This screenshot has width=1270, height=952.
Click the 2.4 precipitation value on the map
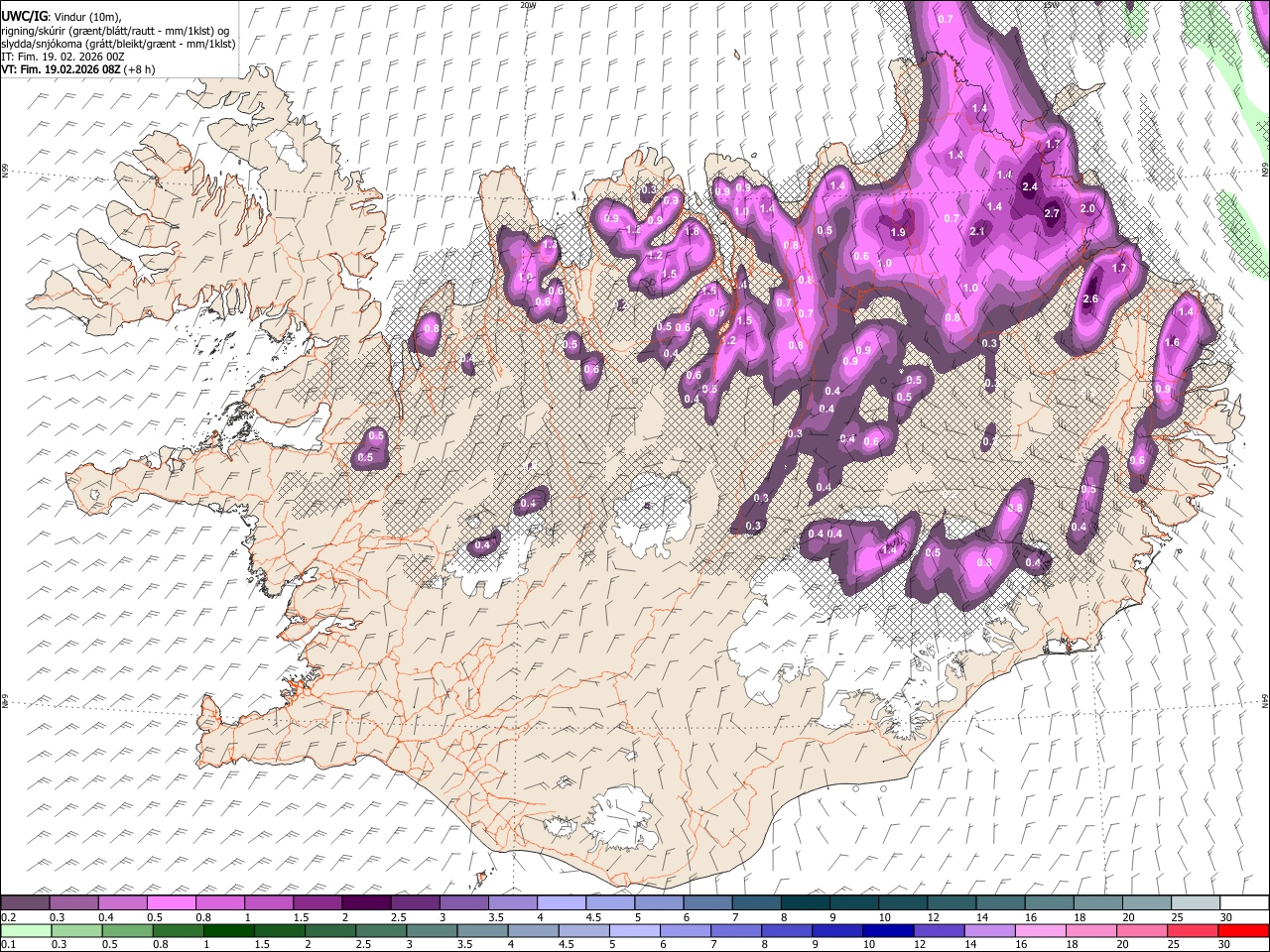point(1030,186)
